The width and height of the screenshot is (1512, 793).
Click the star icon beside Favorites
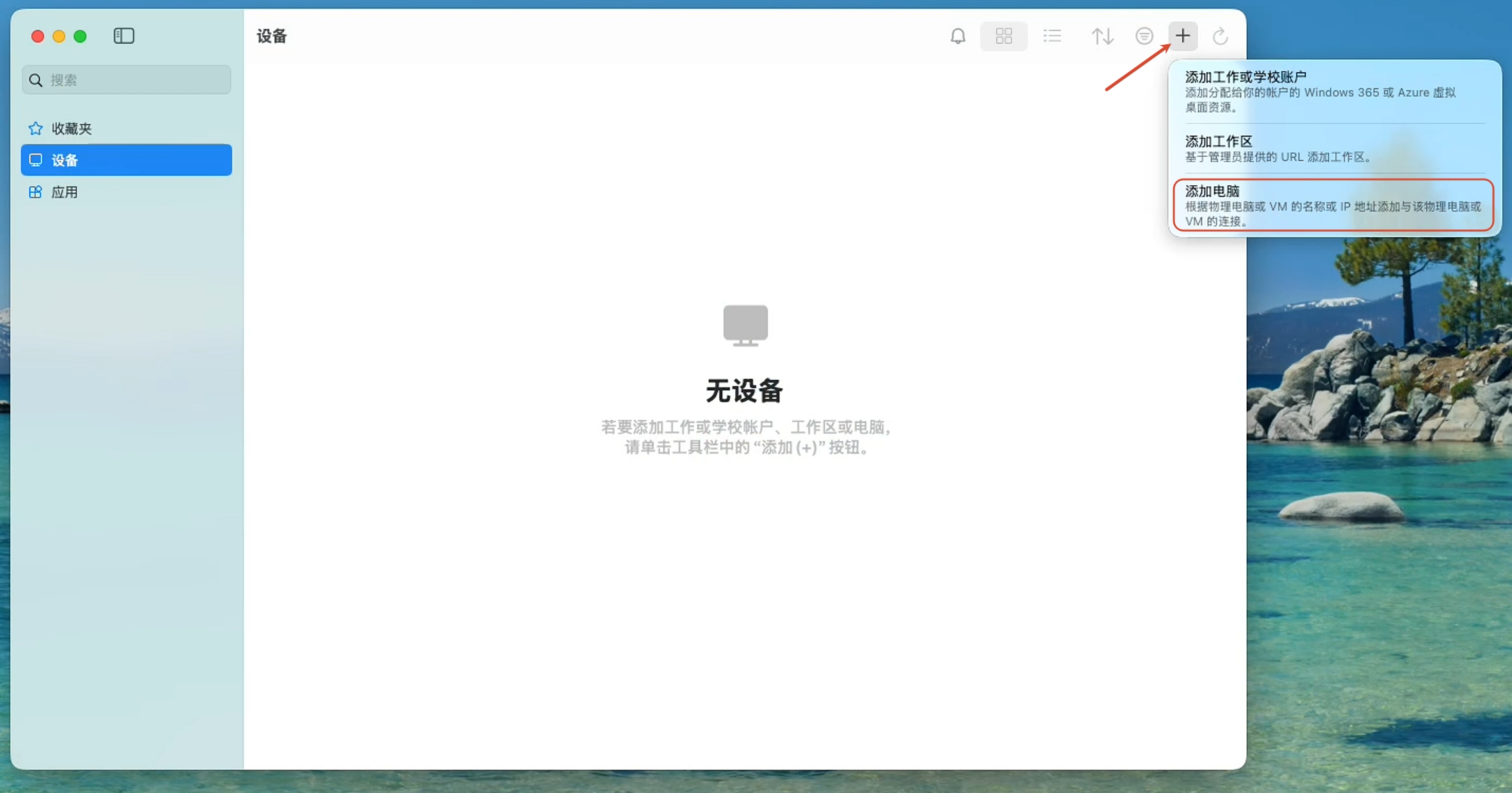click(x=36, y=129)
